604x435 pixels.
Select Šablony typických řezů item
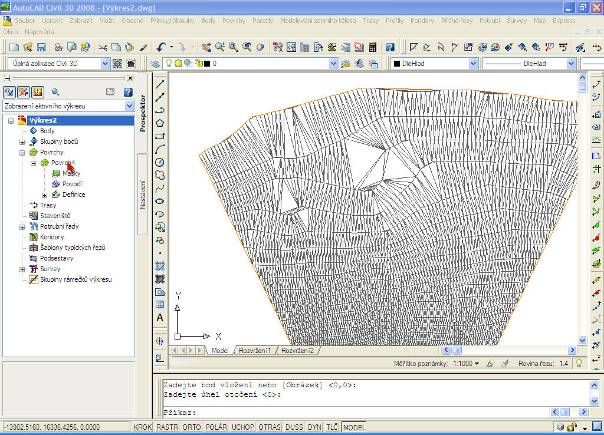point(72,247)
